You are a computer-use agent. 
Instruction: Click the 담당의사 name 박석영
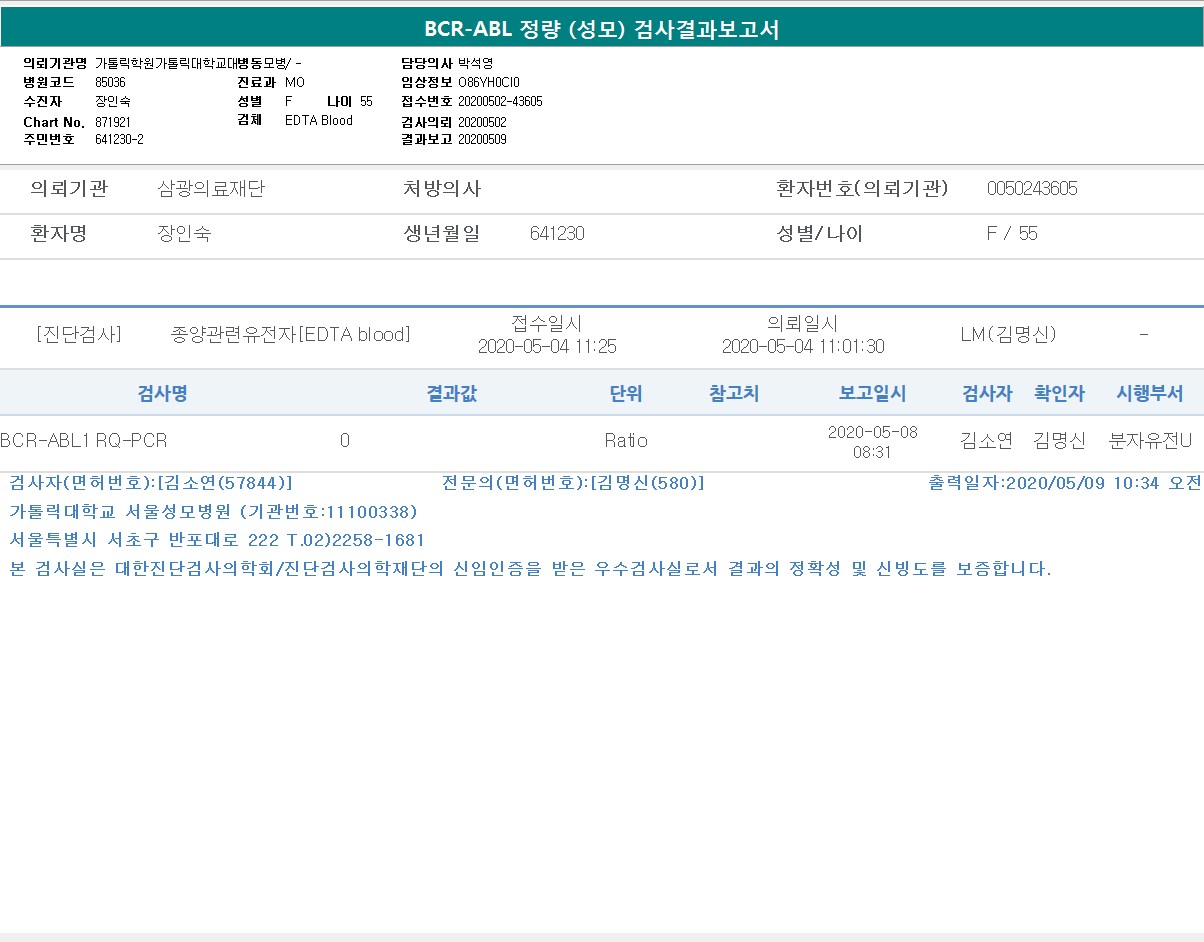(x=475, y=63)
